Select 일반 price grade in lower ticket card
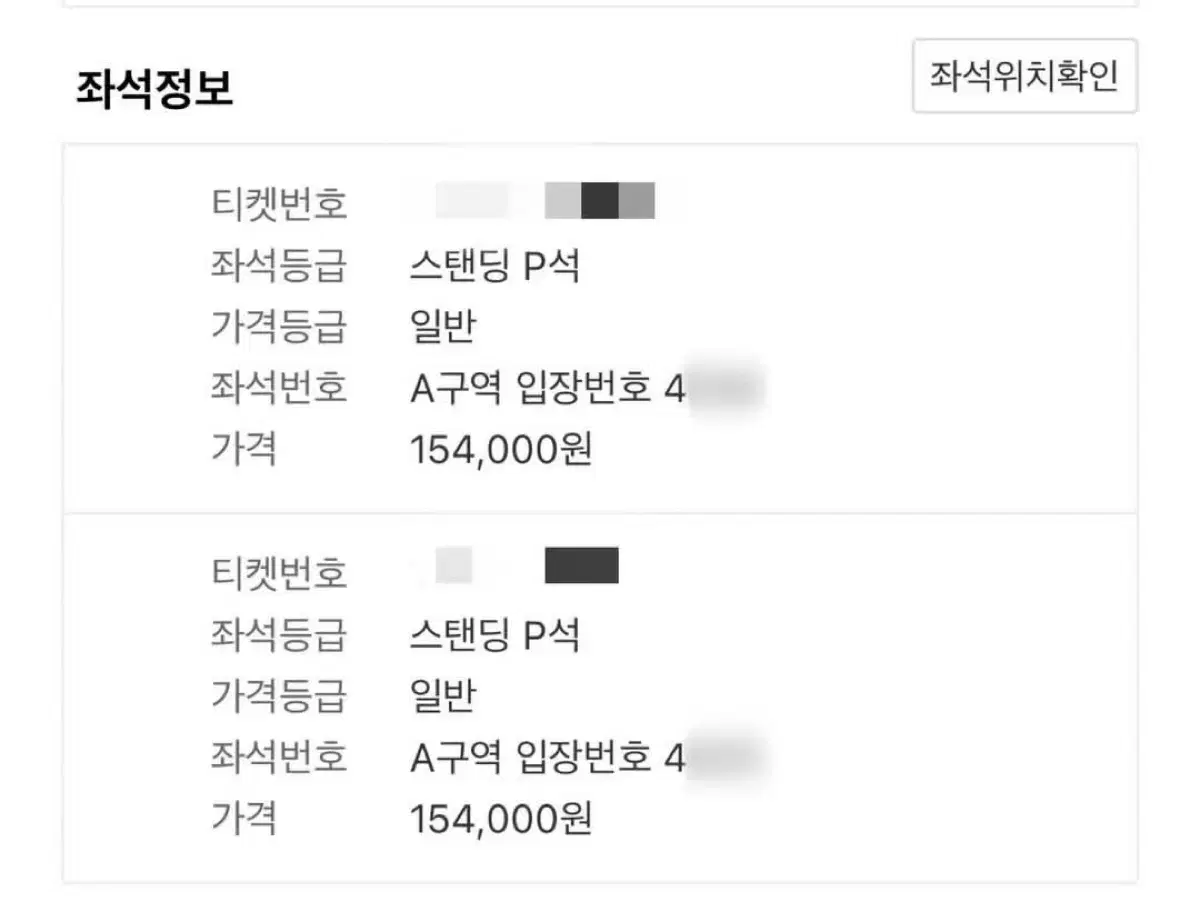 pos(442,696)
